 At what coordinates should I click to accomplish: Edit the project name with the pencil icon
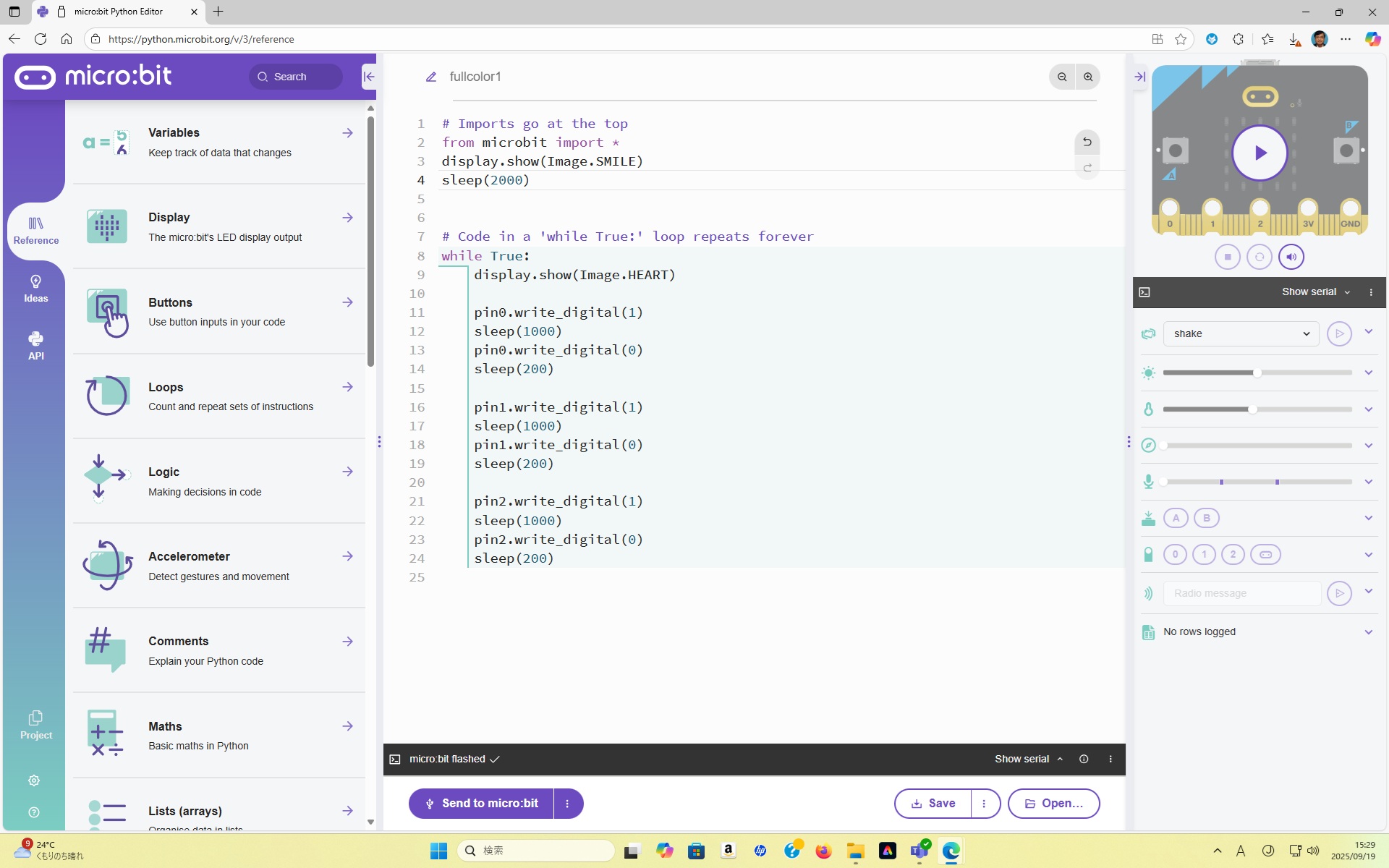click(431, 77)
